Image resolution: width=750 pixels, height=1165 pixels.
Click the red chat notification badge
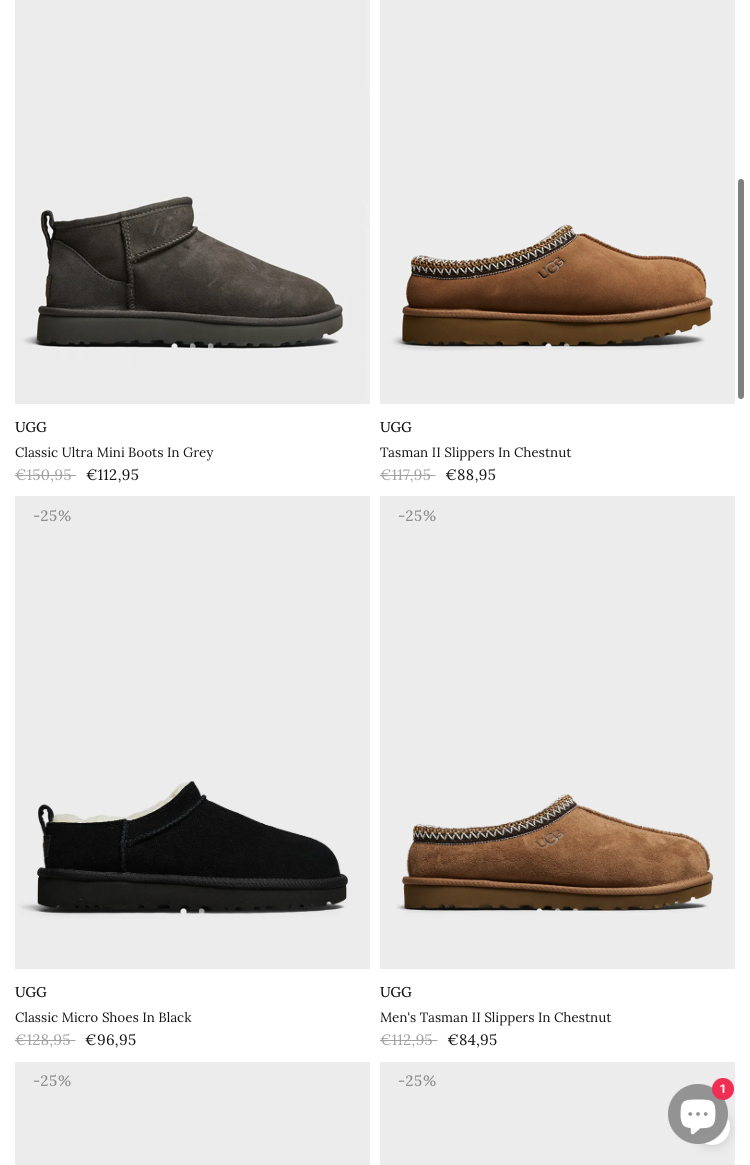722,1088
